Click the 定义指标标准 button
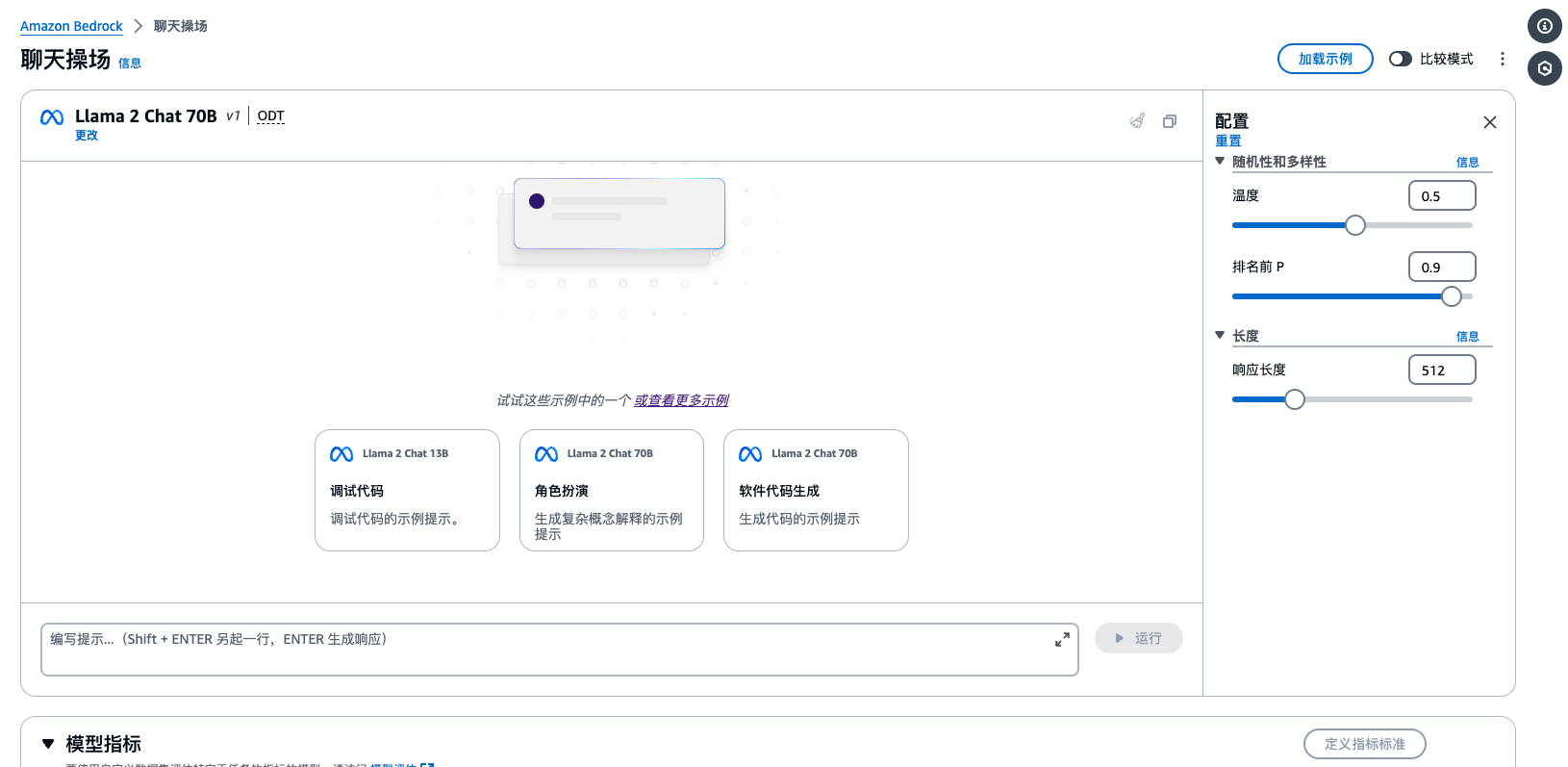The image size is (1568, 767). (1364, 744)
